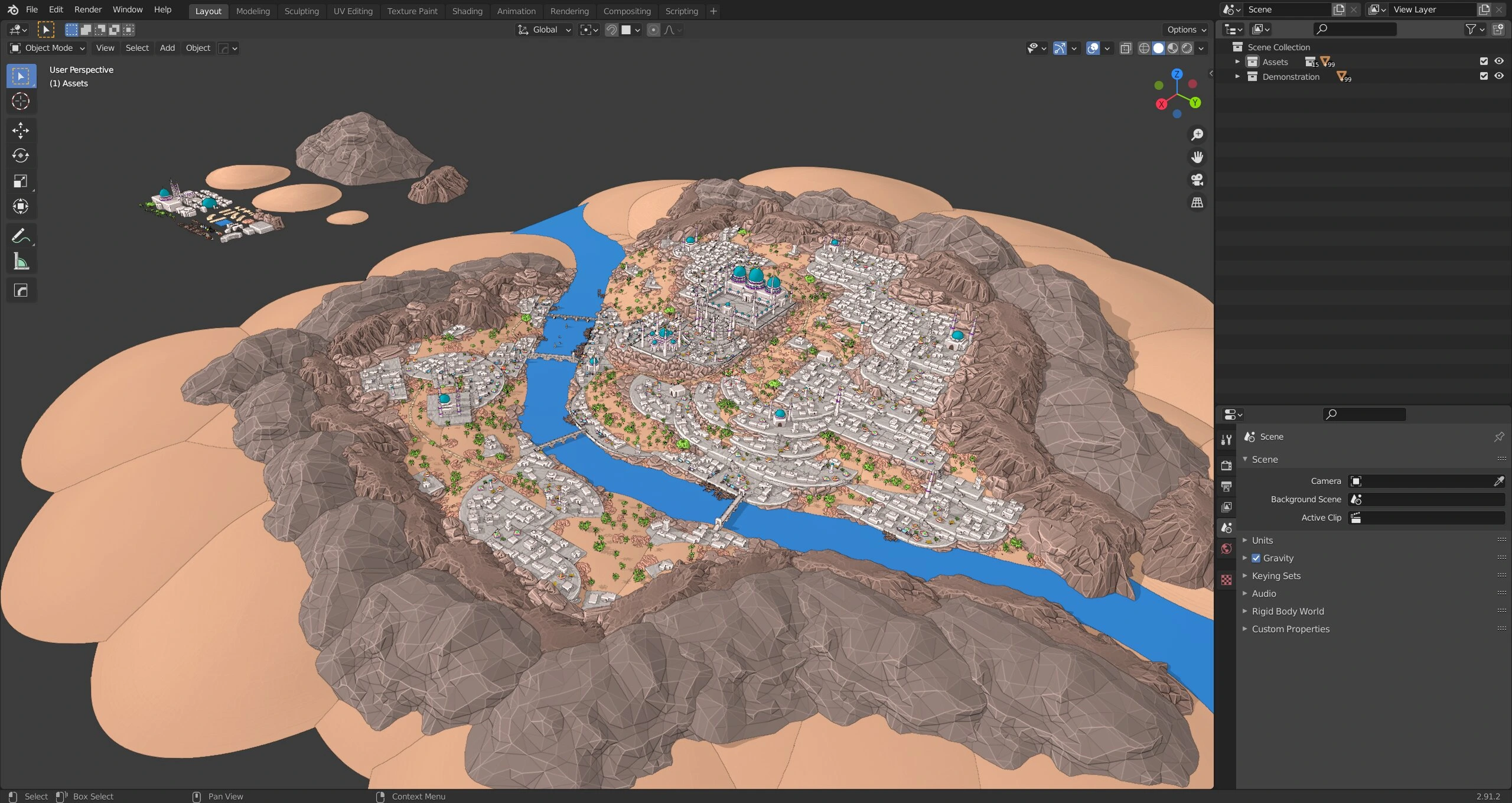Switch to the Sculpting workspace tab
This screenshot has width=1512, height=803.
(x=301, y=11)
